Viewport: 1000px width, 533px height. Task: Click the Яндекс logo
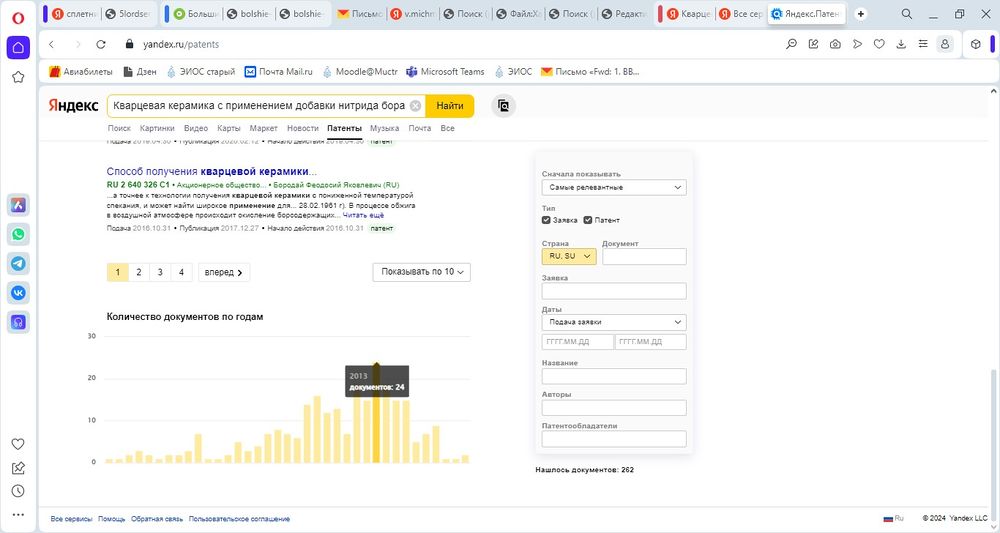point(73,106)
